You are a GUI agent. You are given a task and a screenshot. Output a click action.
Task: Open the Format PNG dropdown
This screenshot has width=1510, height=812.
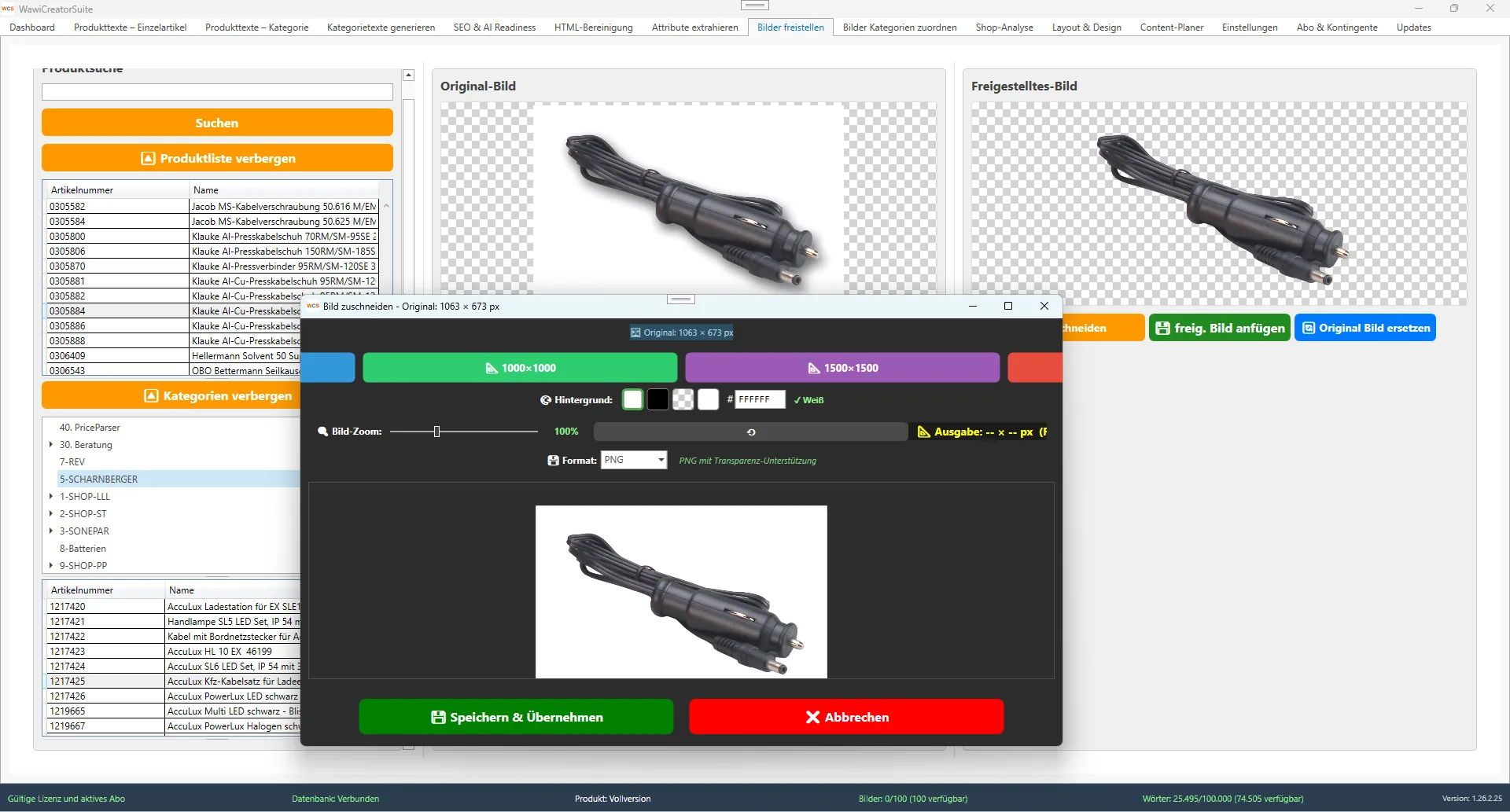[x=634, y=460]
